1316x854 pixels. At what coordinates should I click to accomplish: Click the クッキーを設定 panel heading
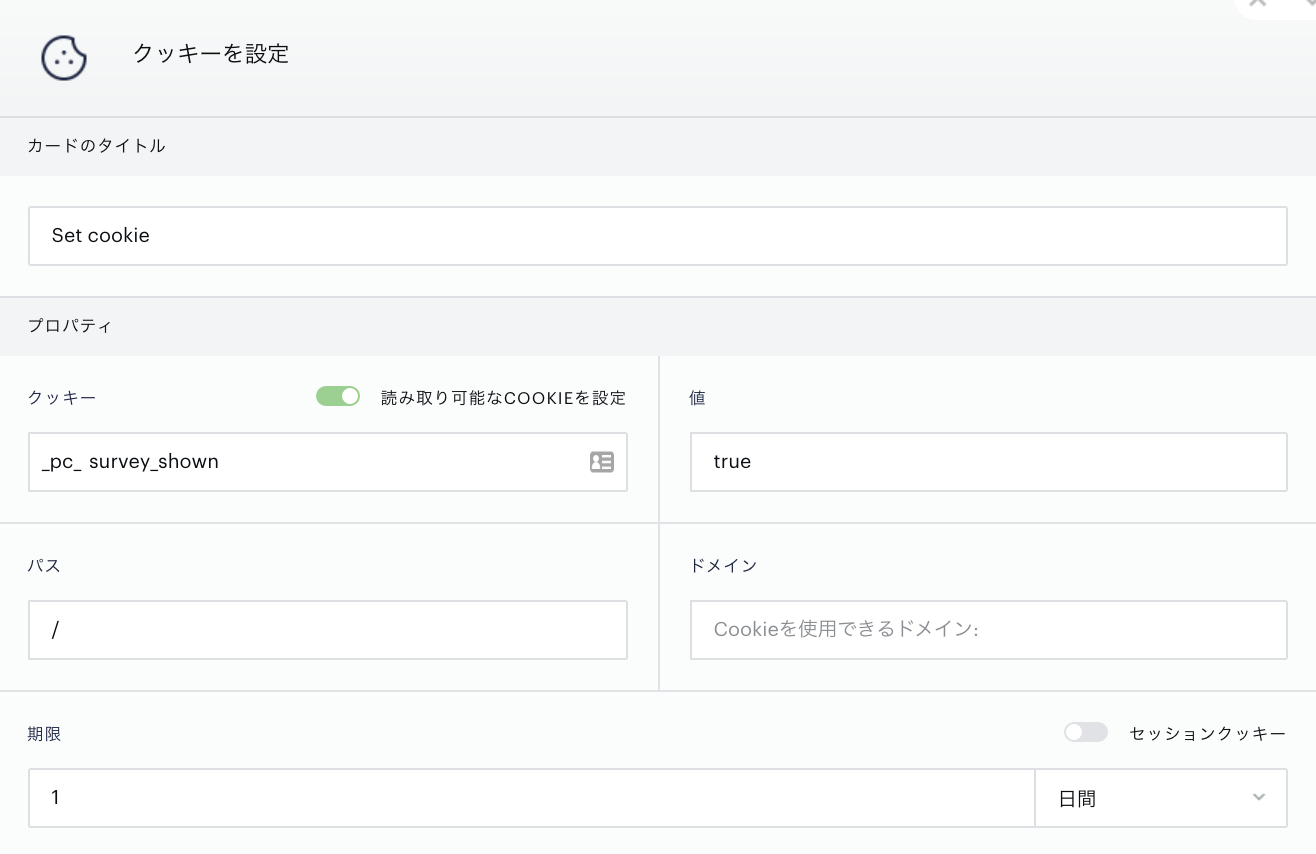(211, 54)
